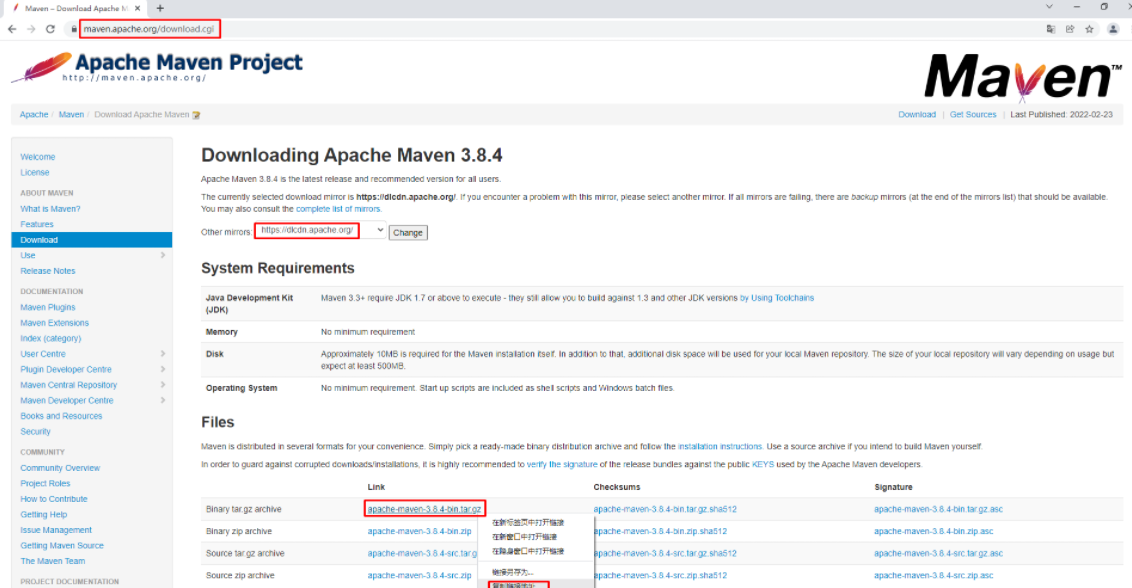Open How to Contribute in sidebar
This screenshot has width=1132, height=588.
[x=54, y=499]
